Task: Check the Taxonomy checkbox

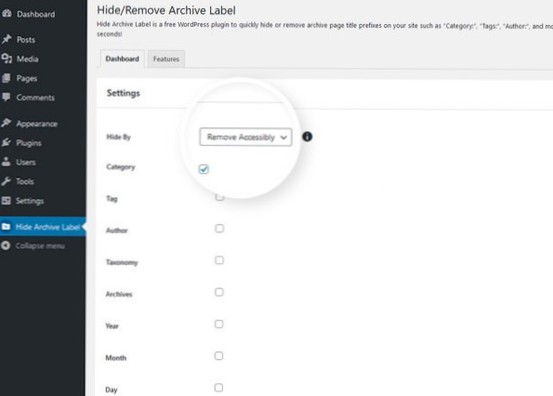Action: pos(219,260)
